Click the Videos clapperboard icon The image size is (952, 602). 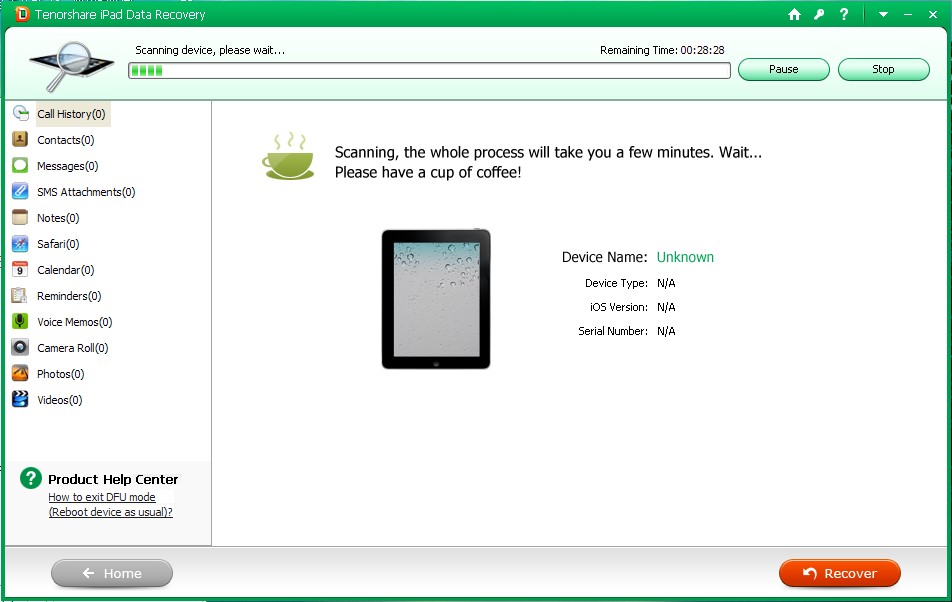[x=20, y=399]
